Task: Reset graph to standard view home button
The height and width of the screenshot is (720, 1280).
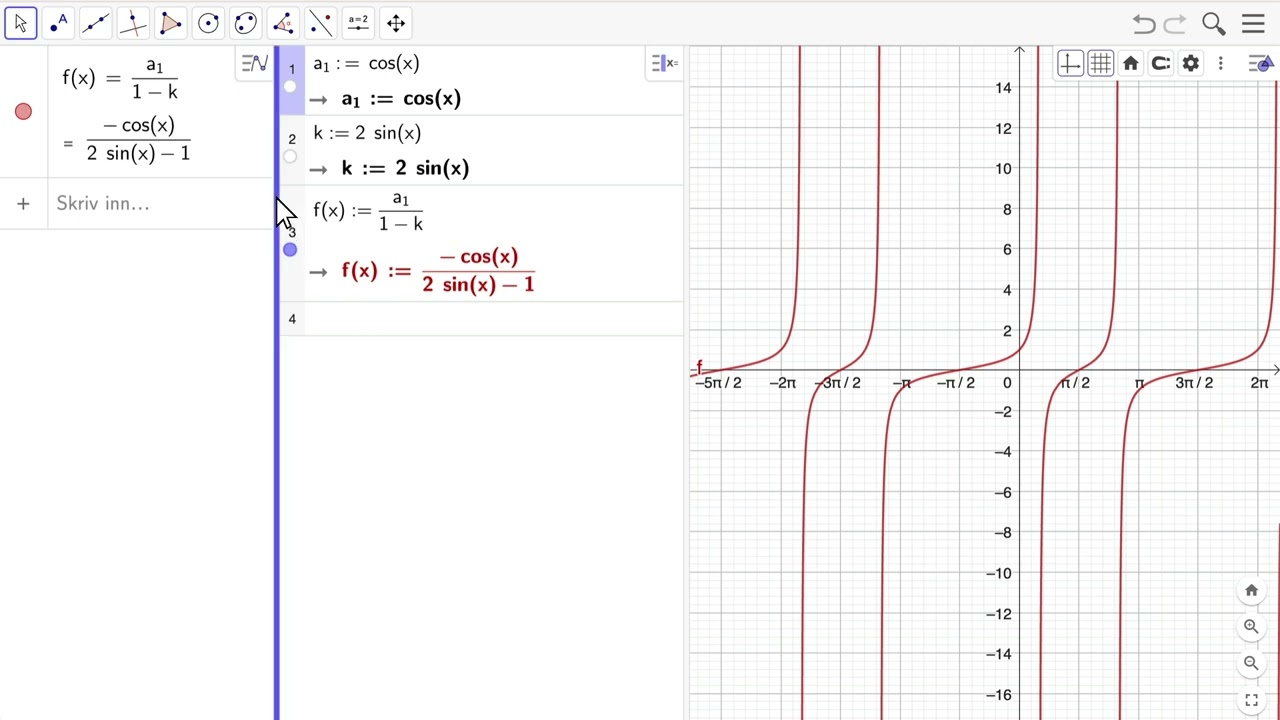Action: [1251, 591]
